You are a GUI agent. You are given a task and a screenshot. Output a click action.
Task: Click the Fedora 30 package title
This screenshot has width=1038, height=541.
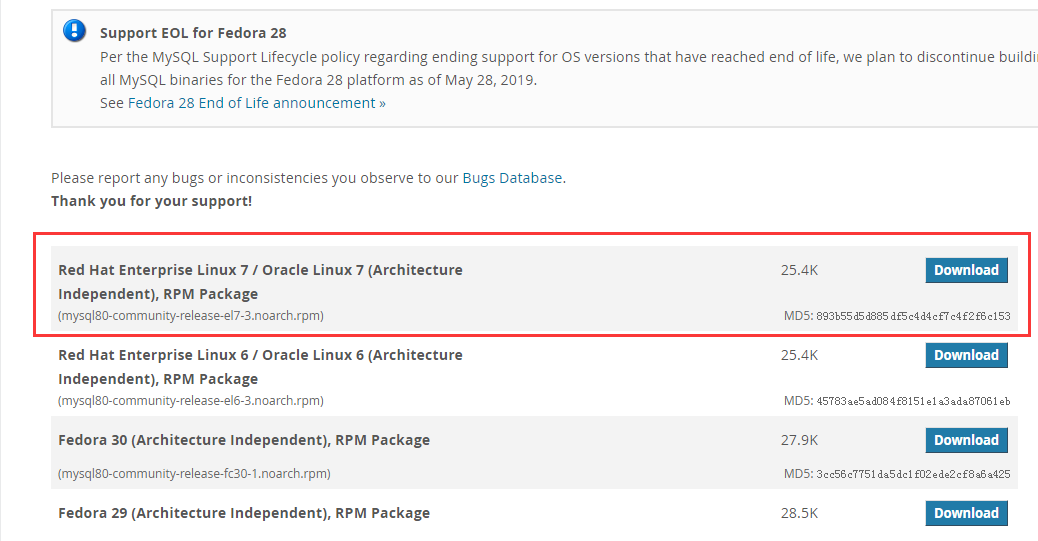click(x=244, y=440)
